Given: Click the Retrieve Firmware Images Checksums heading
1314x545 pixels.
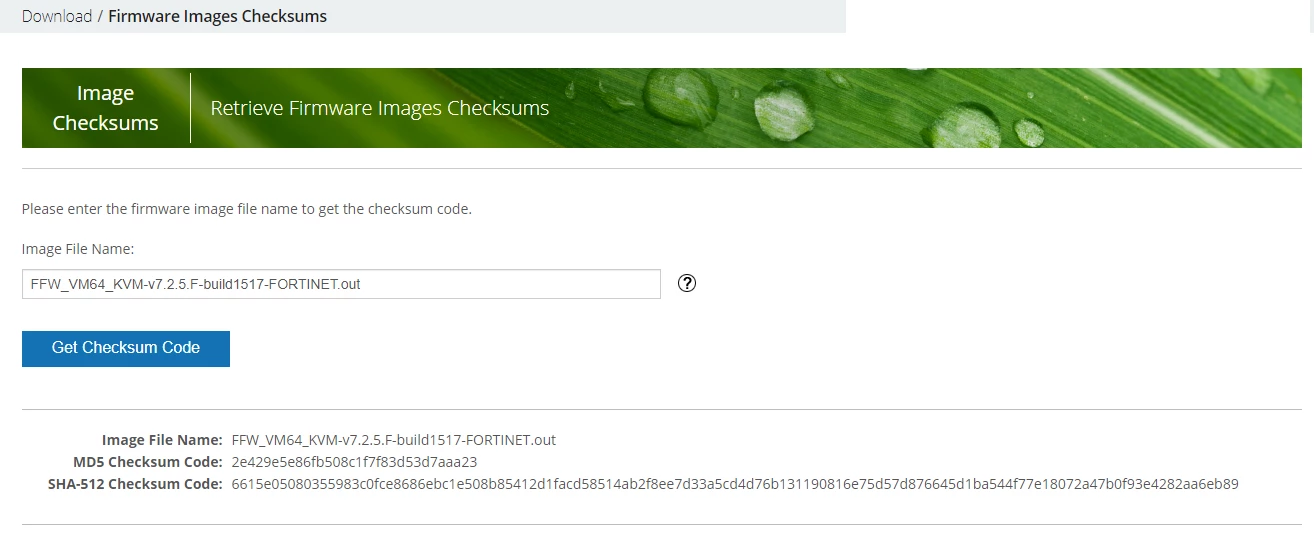Looking at the screenshot, I should (380, 108).
